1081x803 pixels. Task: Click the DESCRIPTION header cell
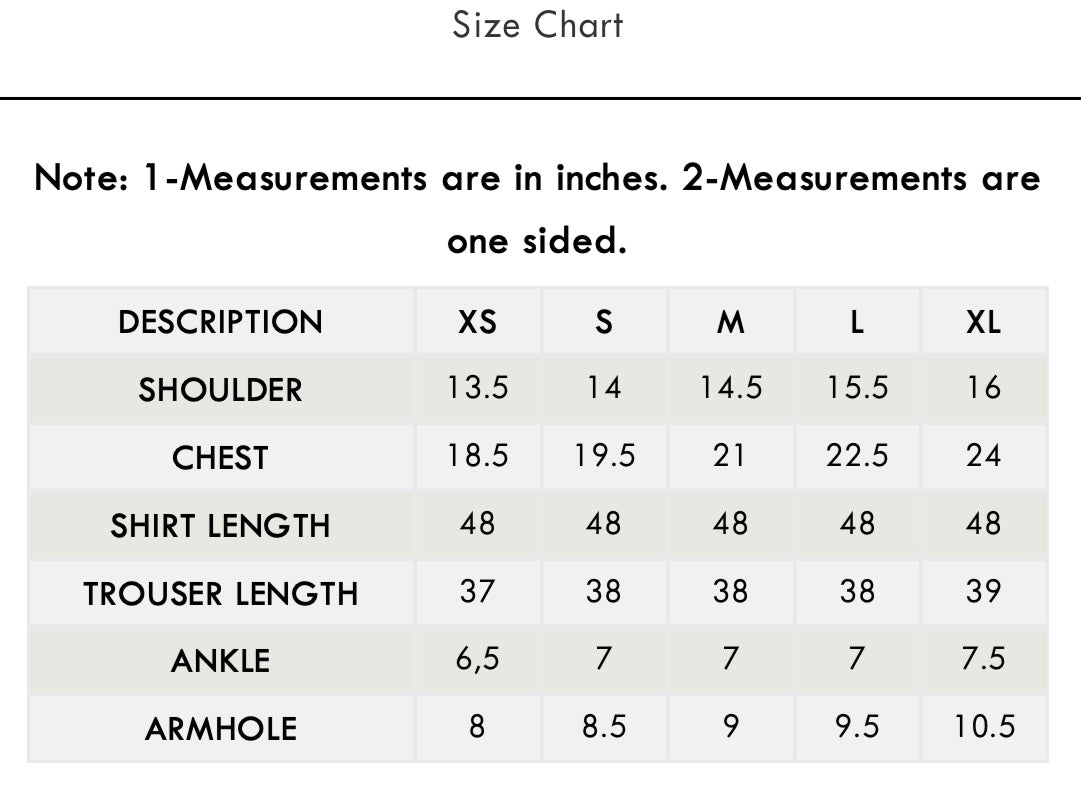point(221,322)
